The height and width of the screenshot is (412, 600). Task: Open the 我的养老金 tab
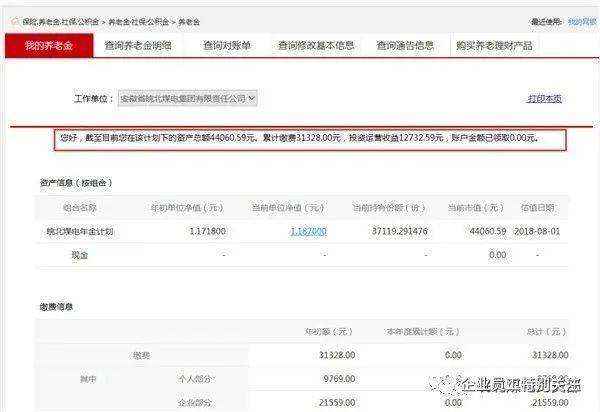pos(49,46)
